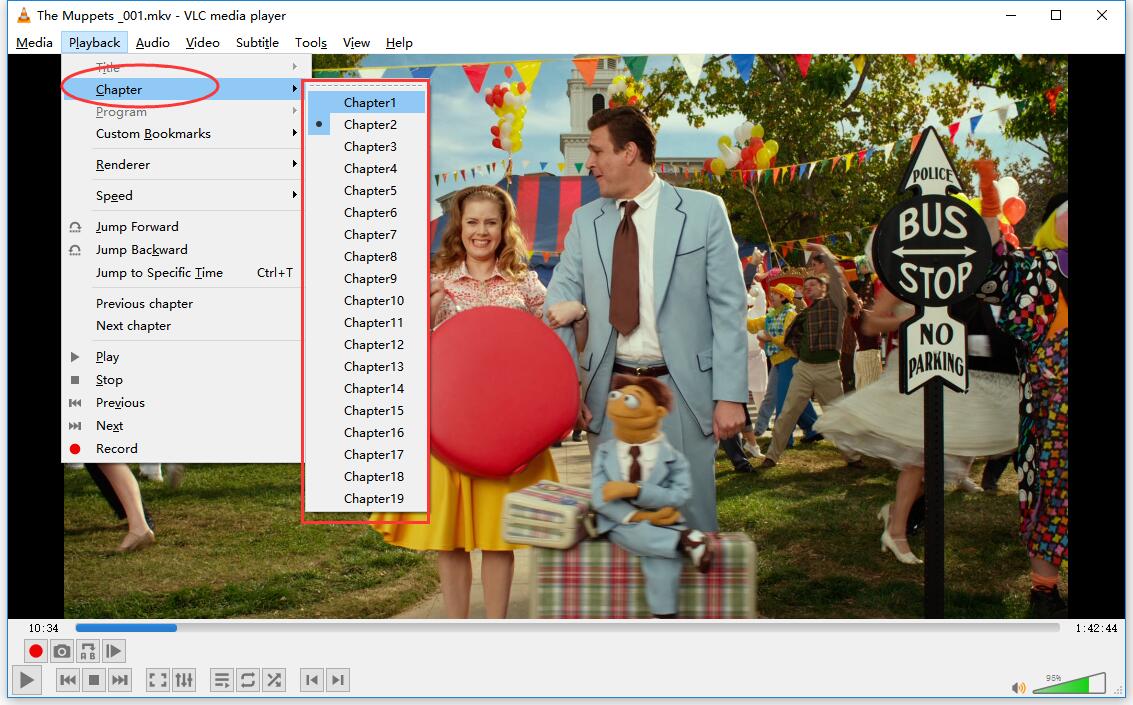Toggle the A-B loop button
1133x705 pixels.
click(x=88, y=652)
